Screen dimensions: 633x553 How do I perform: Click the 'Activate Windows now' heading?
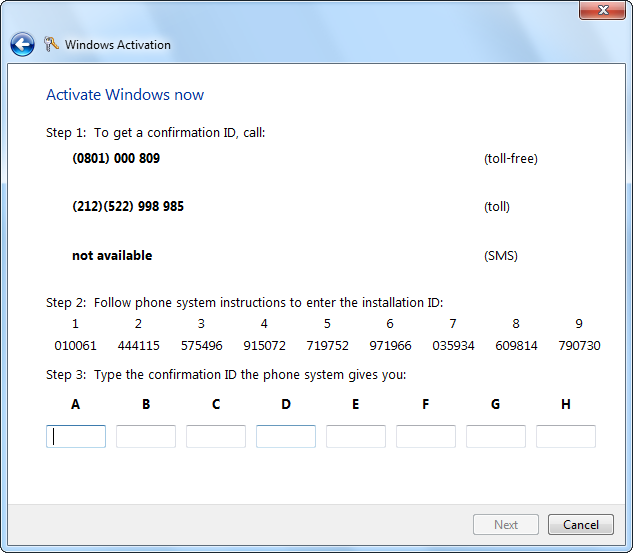click(125, 95)
